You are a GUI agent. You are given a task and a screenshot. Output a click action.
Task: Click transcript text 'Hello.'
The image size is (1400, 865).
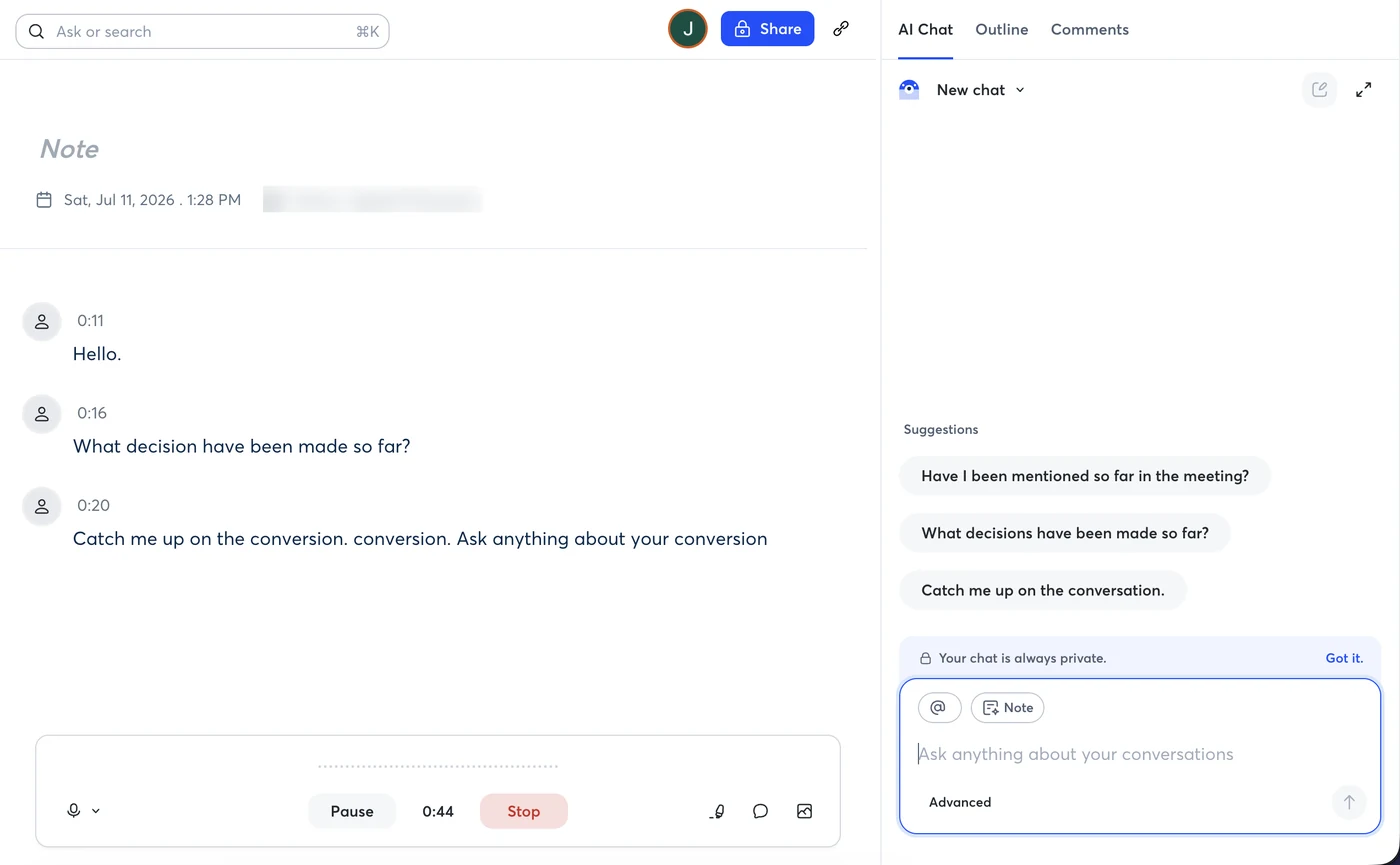[x=97, y=354]
